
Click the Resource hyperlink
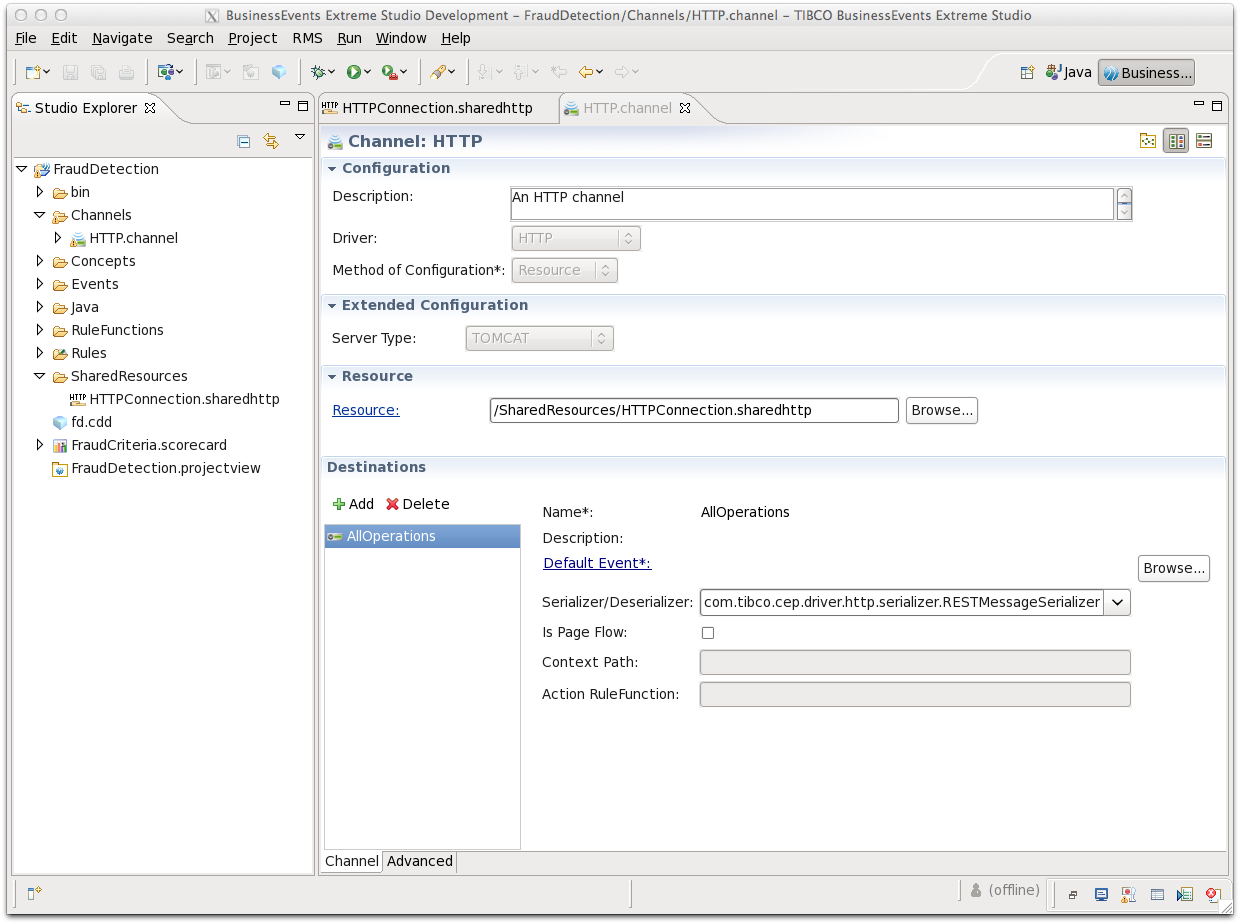click(366, 410)
